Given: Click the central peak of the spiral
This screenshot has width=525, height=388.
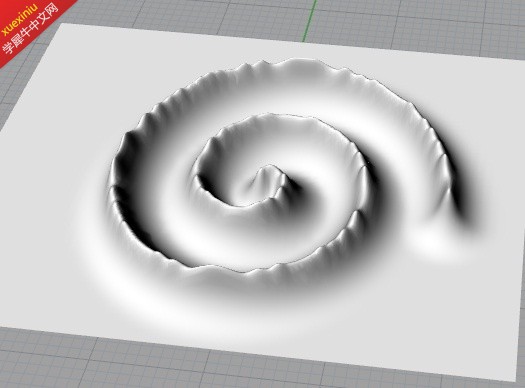Looking at the screenshot, I should [x=266, y=176].
